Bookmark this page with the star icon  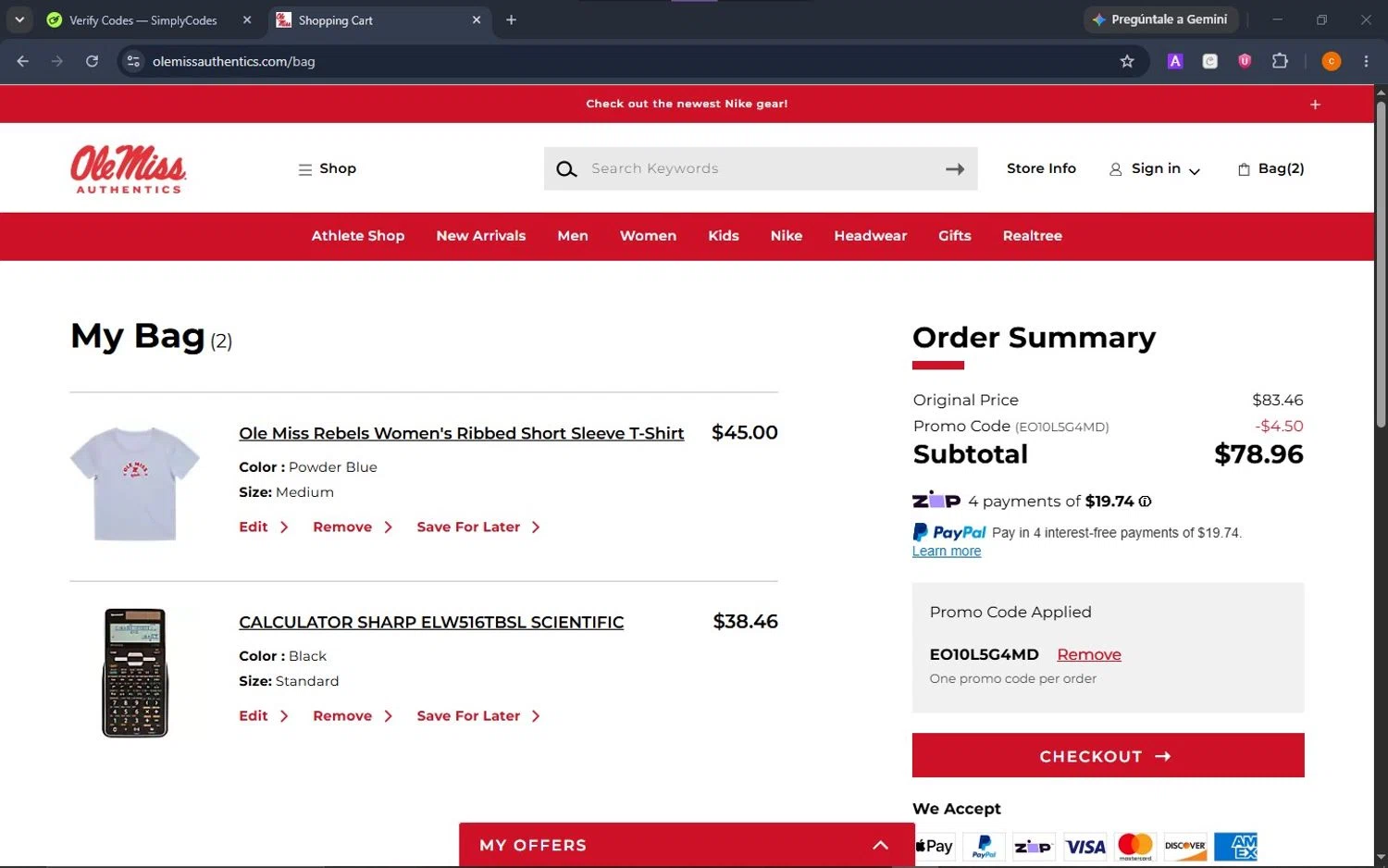click(x=1127, y=61)
